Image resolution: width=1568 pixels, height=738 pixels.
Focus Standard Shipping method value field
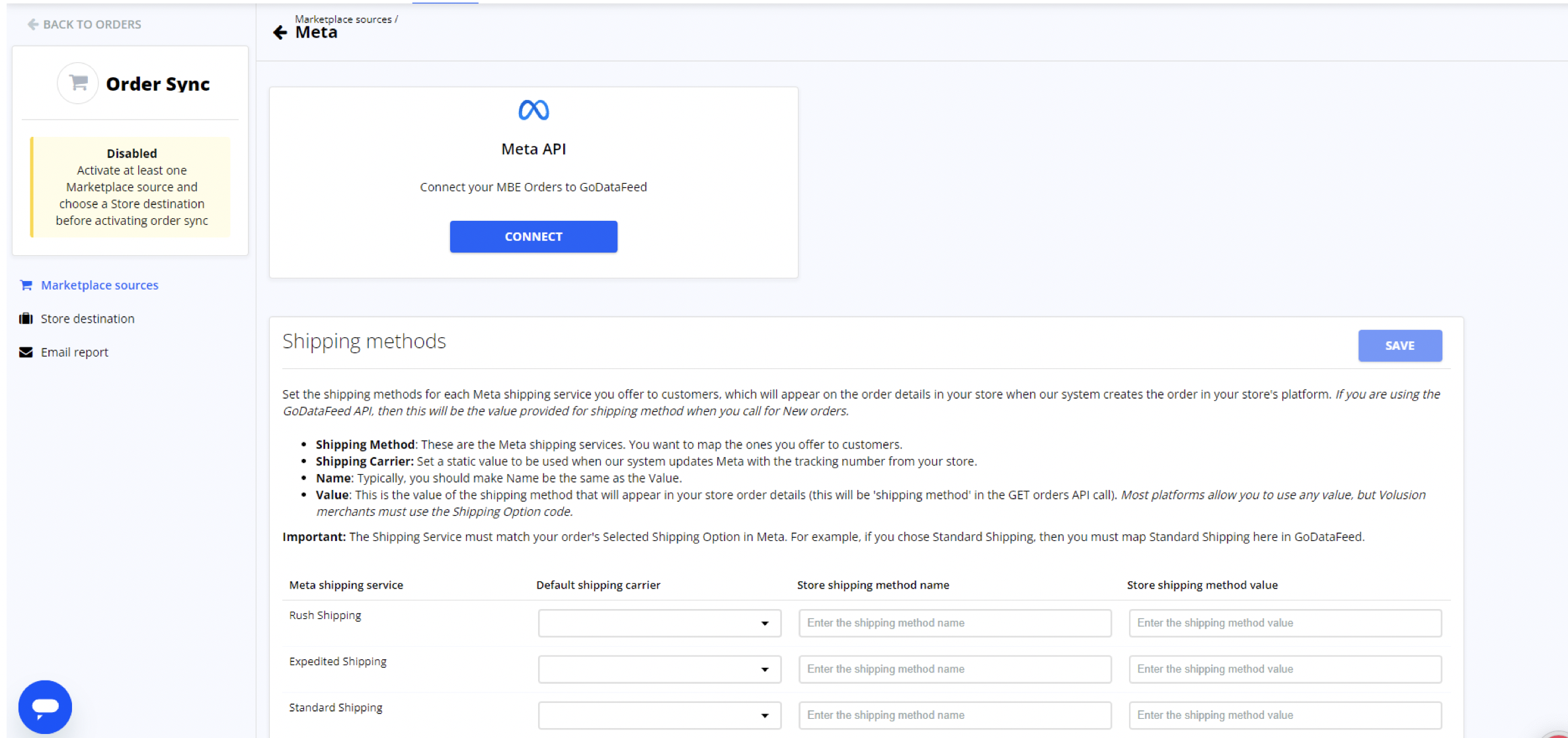1285,716
